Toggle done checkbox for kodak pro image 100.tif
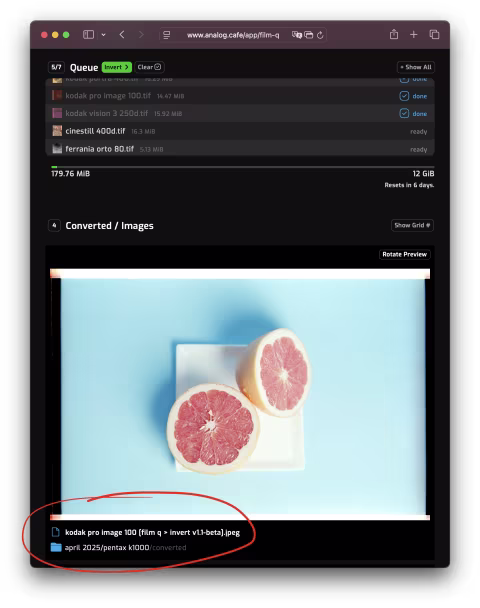This screenshot has height=608, width=480. click(x=404, y=96)
